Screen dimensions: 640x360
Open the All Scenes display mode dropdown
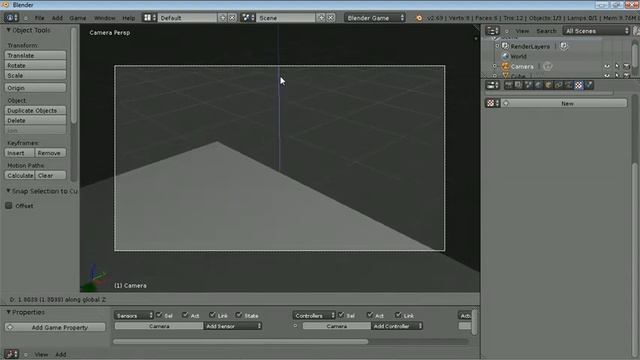coord(596,31)
